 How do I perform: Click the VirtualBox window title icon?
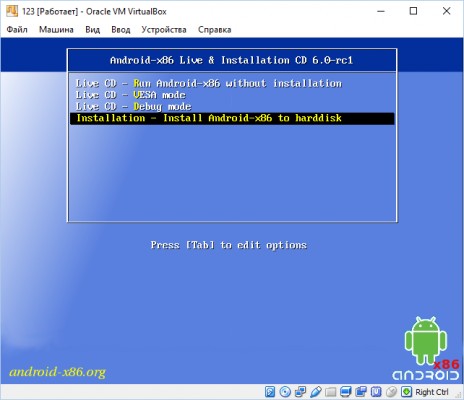coord(12,11)
